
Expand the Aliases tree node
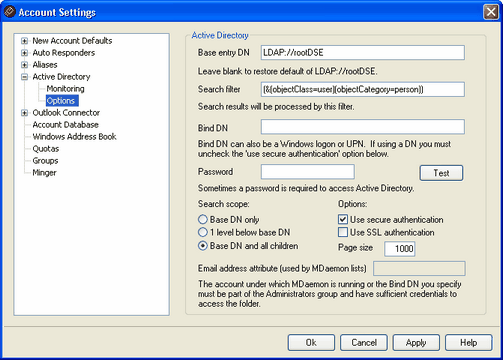point(24,65)
